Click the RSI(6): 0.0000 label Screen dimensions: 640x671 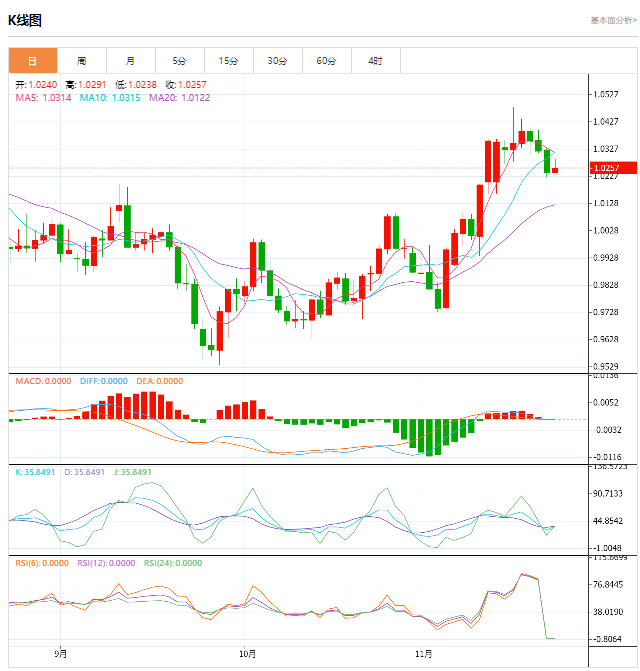(x=42, y=563)
